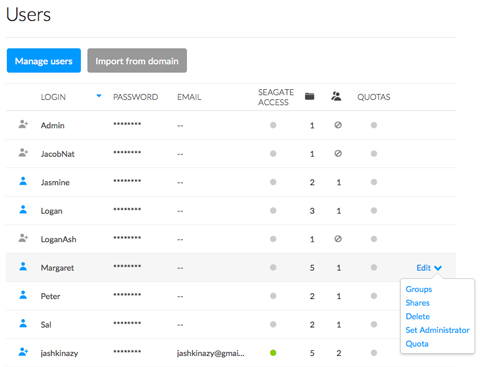Click Jasmine's empty email dashes

coord(180,183)
